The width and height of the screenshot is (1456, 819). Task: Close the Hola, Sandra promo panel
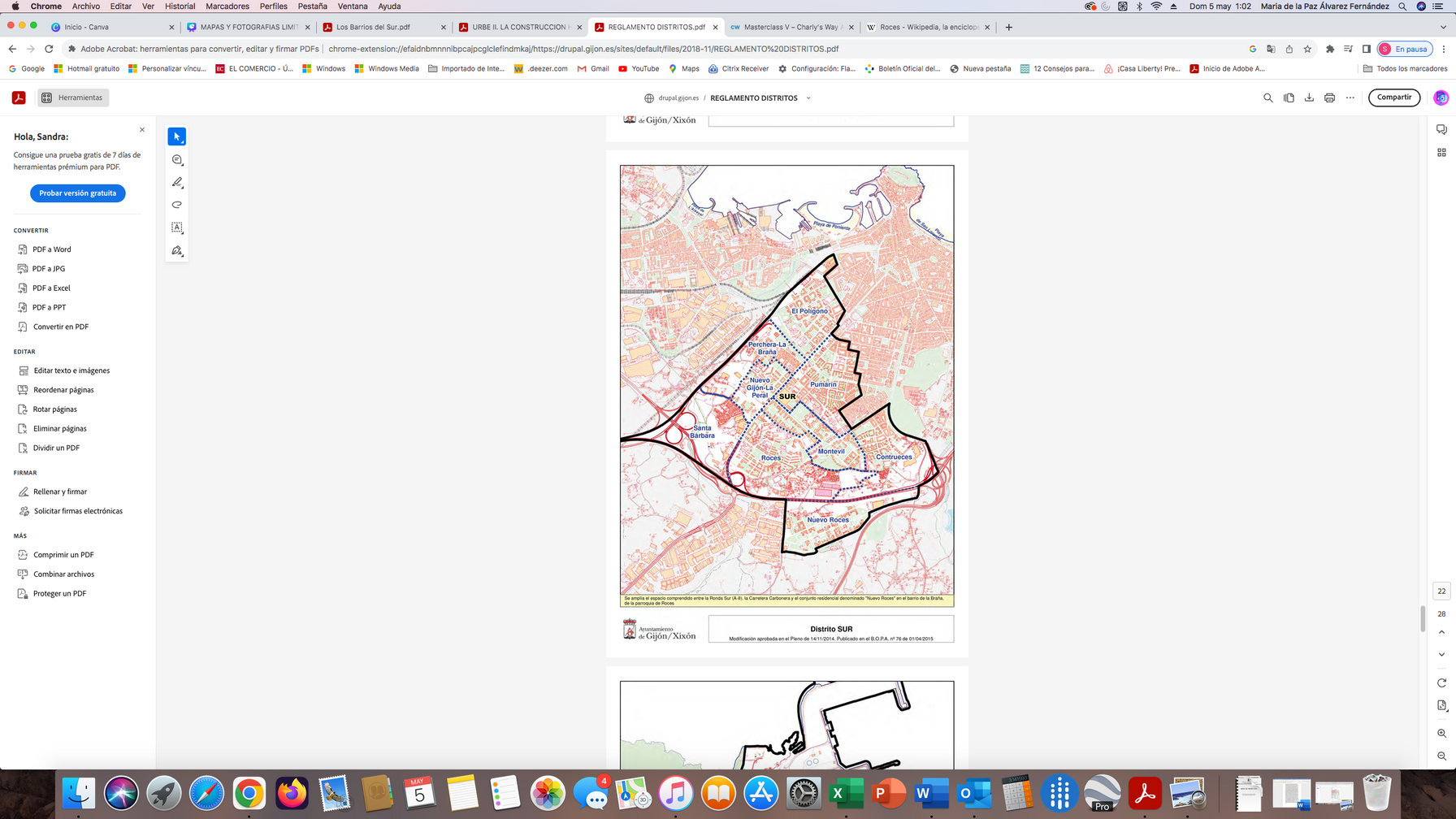[142, 130]
